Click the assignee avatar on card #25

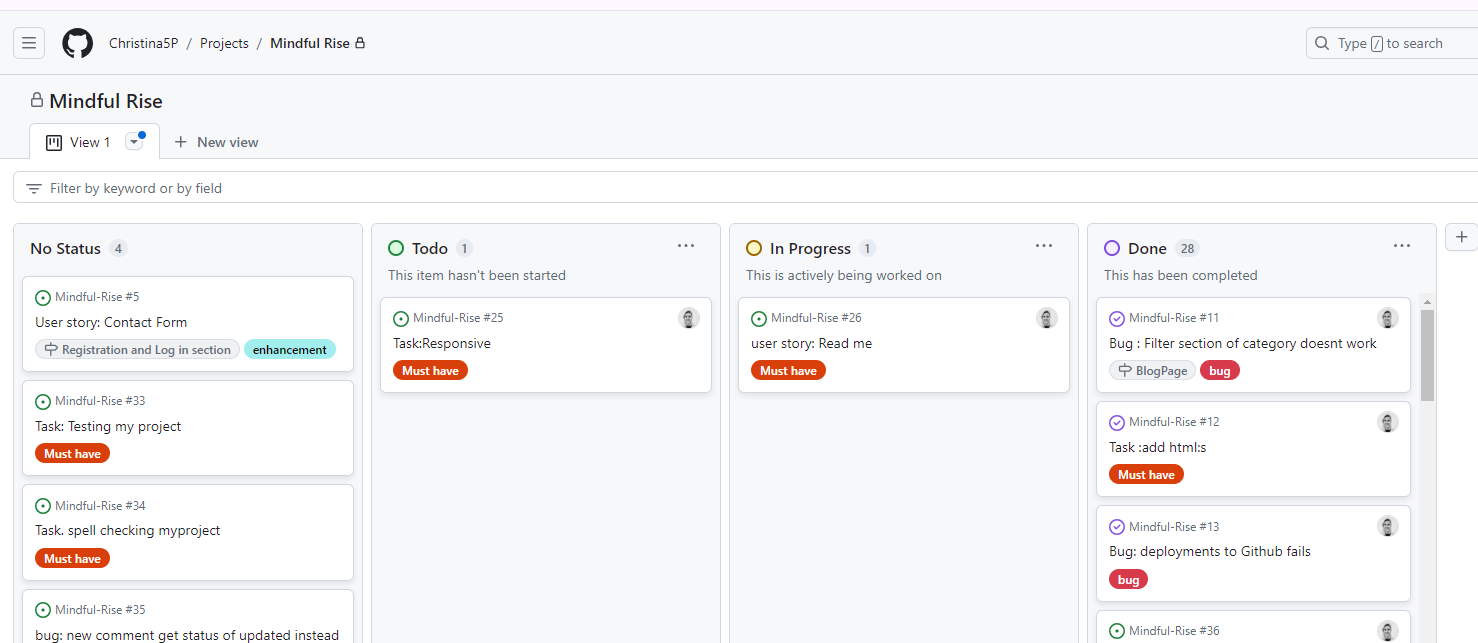(689, 318)
